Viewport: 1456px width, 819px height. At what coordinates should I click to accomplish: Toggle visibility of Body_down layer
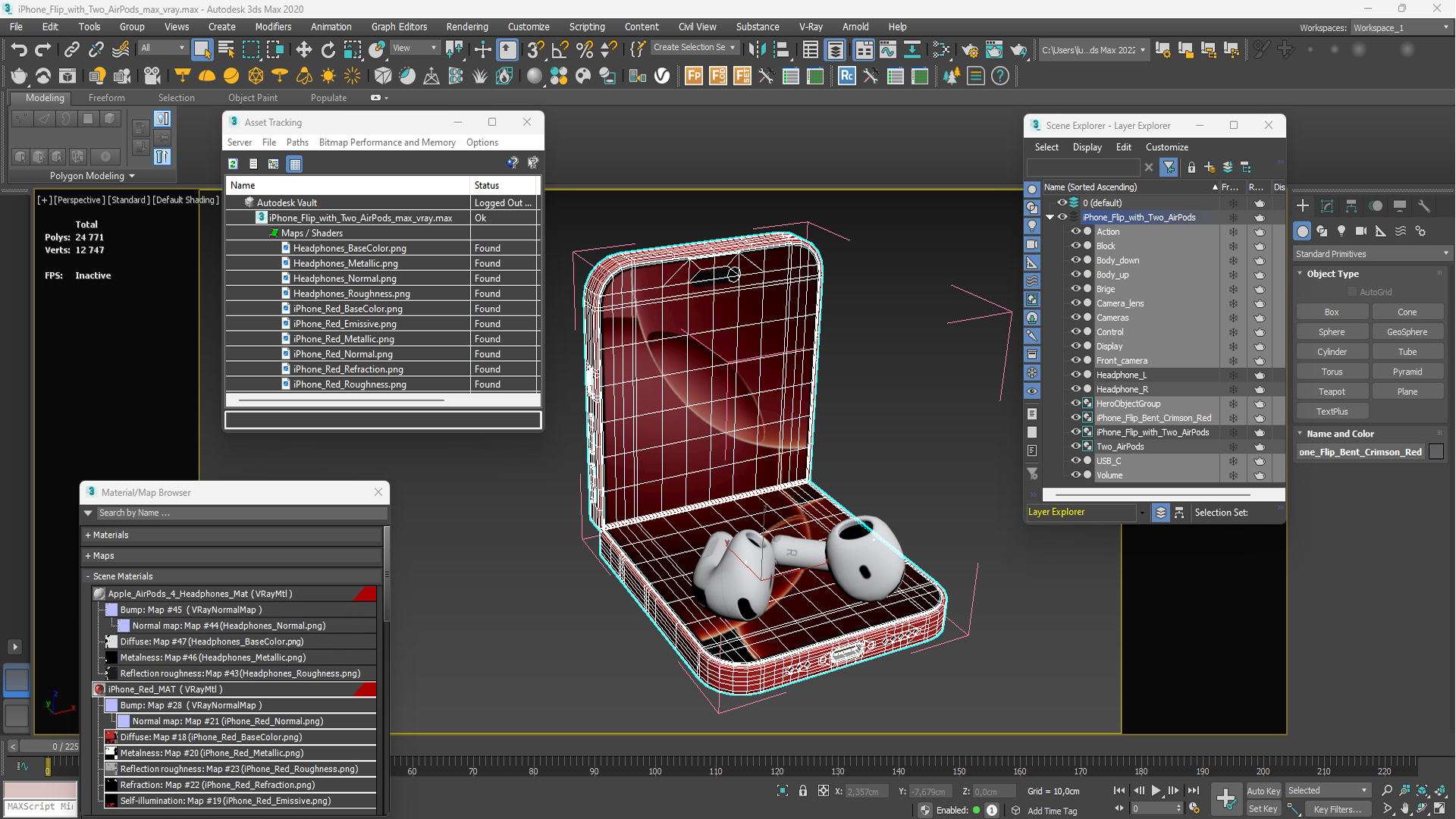[1075, 260]
